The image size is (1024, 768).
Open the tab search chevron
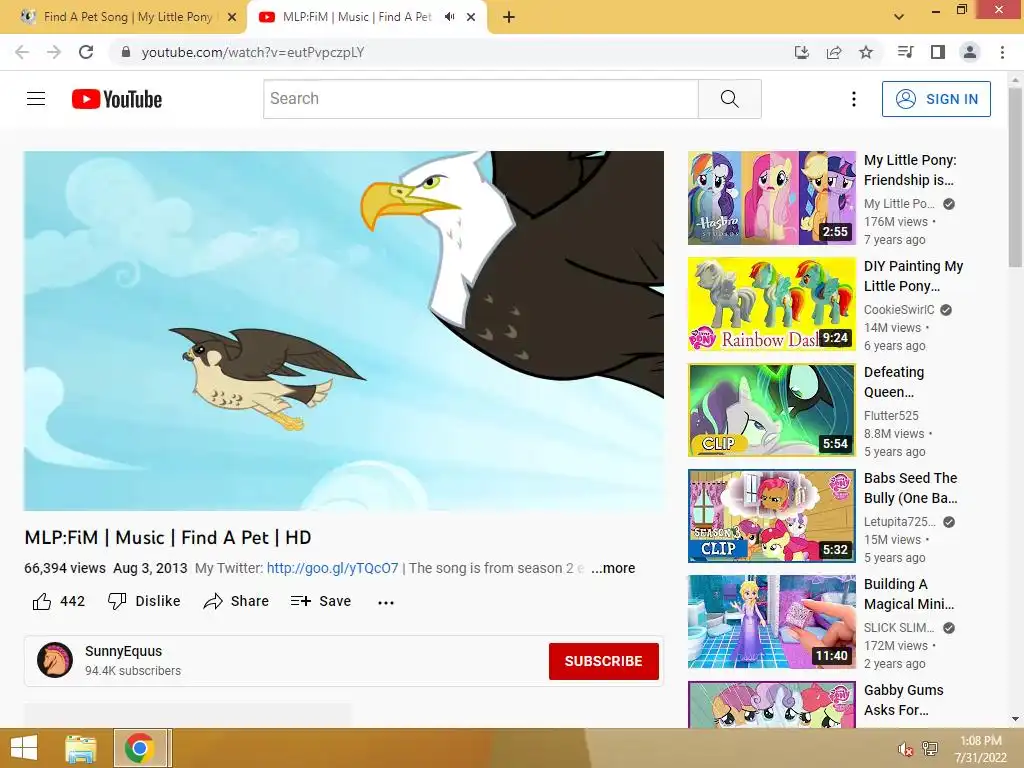coord(899,17)
